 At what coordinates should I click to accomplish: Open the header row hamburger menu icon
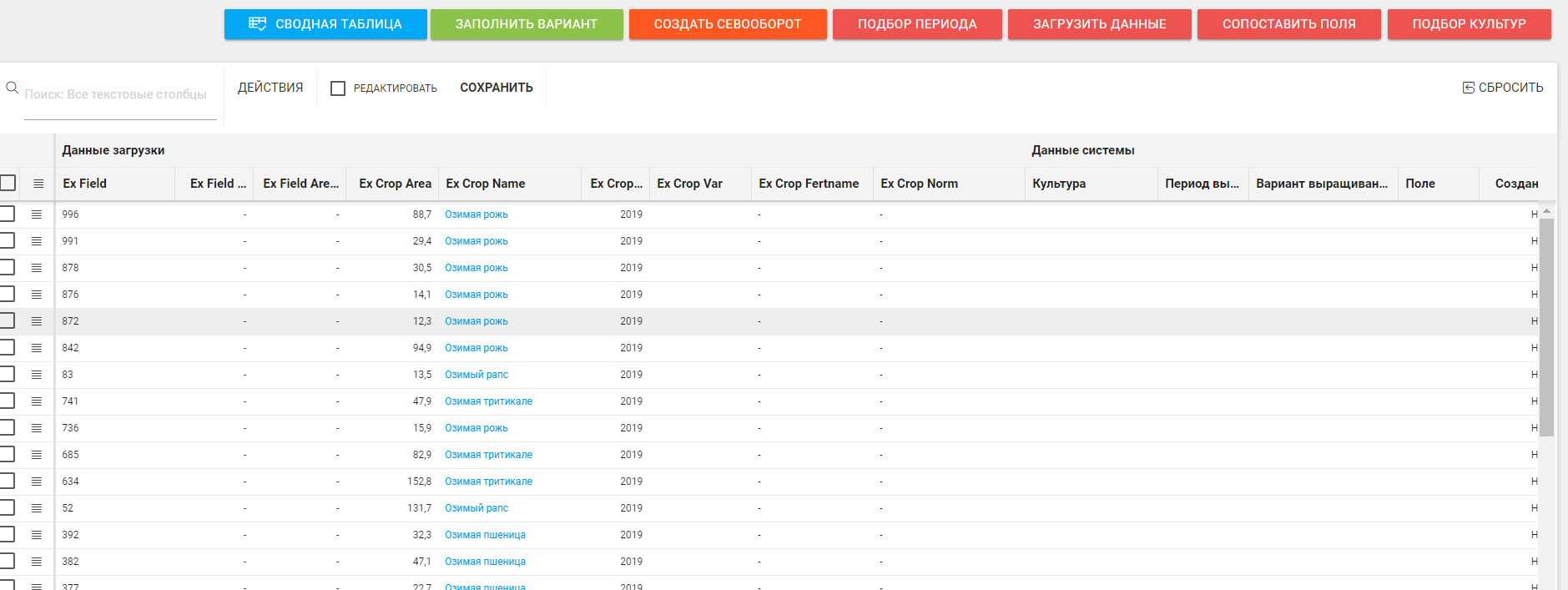(x=38, y=184)
